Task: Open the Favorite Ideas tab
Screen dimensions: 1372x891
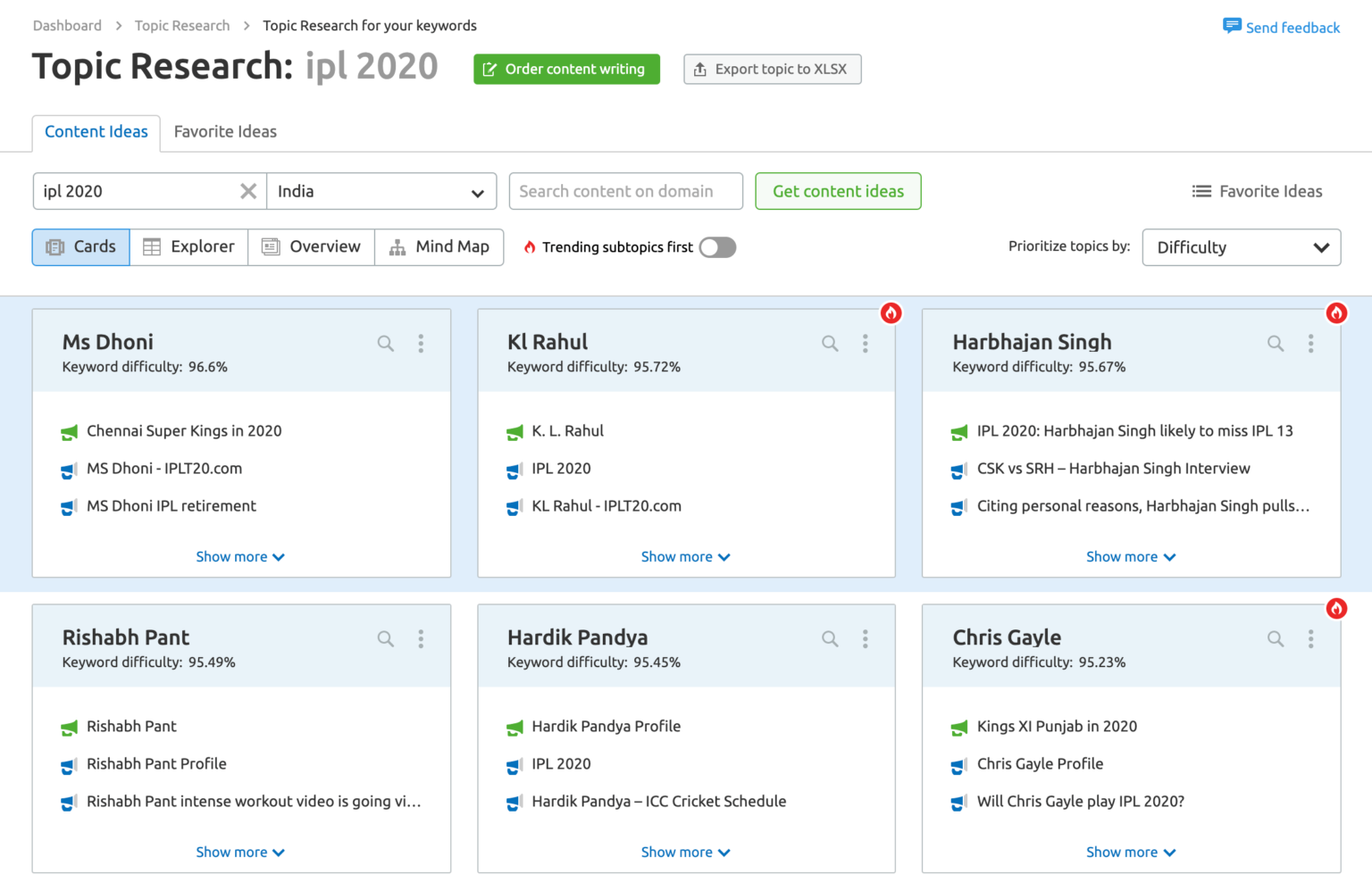Action: (224, 132)
